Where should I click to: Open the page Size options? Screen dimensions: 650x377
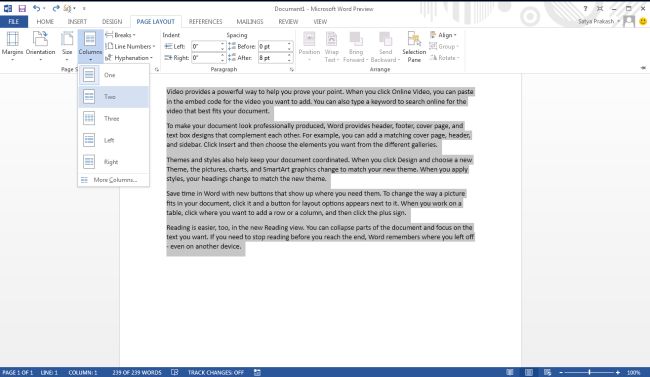(67, 46)
